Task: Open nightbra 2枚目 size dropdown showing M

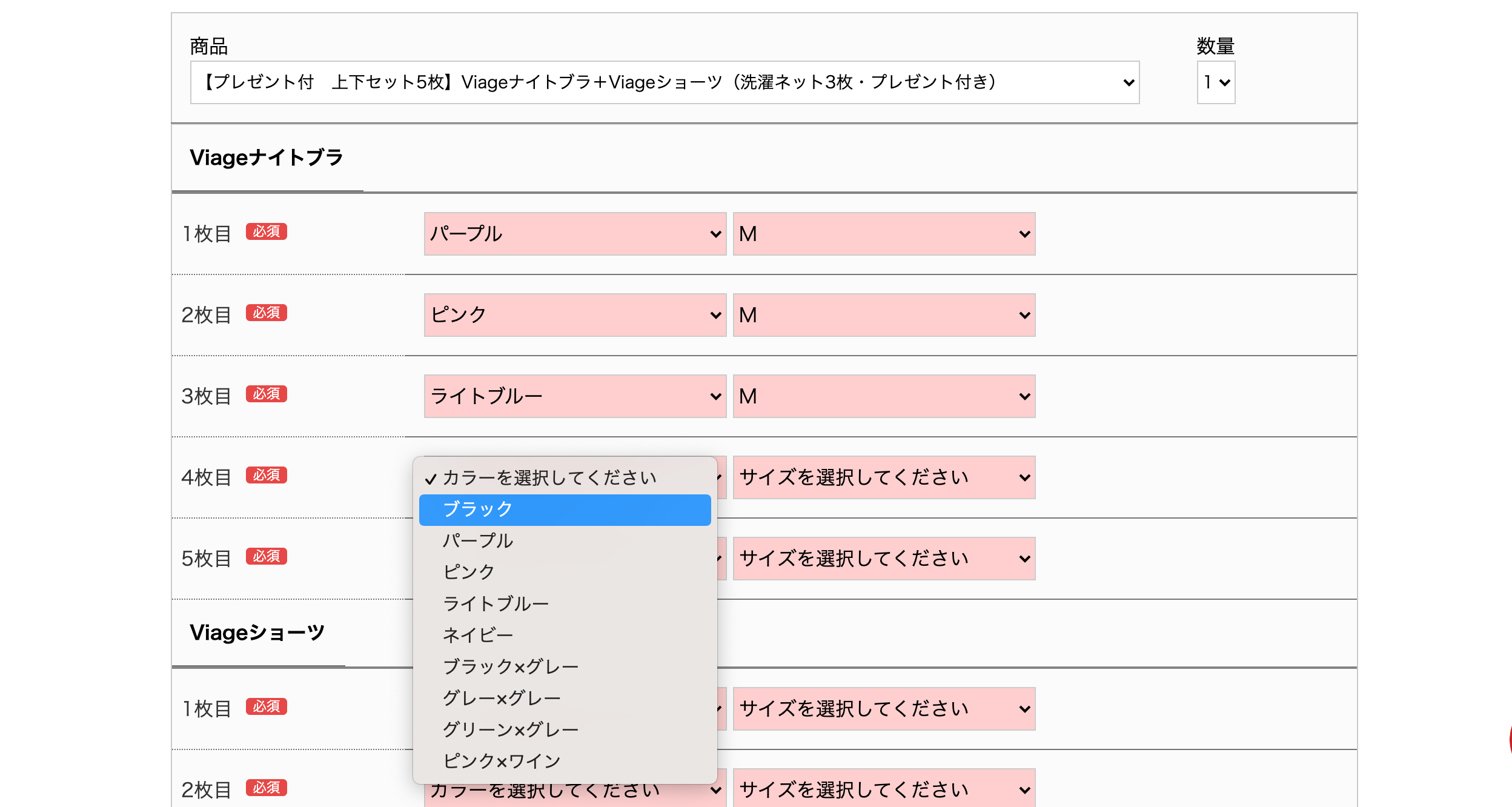Action: [x=884, y=315]
